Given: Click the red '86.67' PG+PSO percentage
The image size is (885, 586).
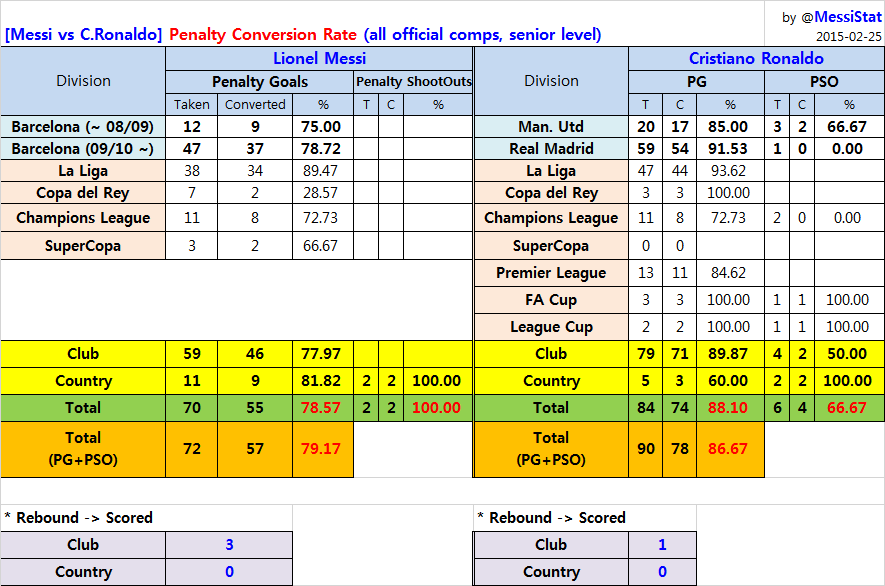Looking at the screenshot, I should [730, 449].
